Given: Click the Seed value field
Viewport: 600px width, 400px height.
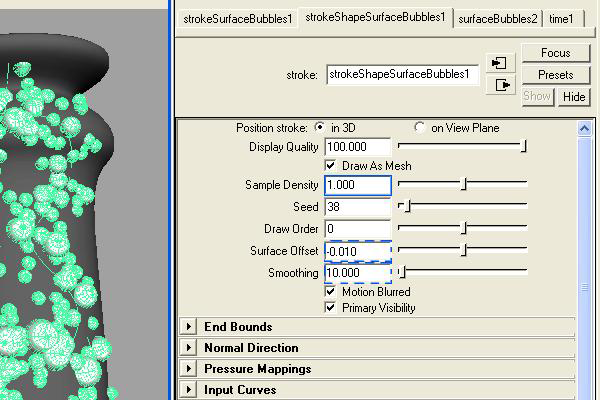Looking at the screenshot, I should click(x=358, y=207).
